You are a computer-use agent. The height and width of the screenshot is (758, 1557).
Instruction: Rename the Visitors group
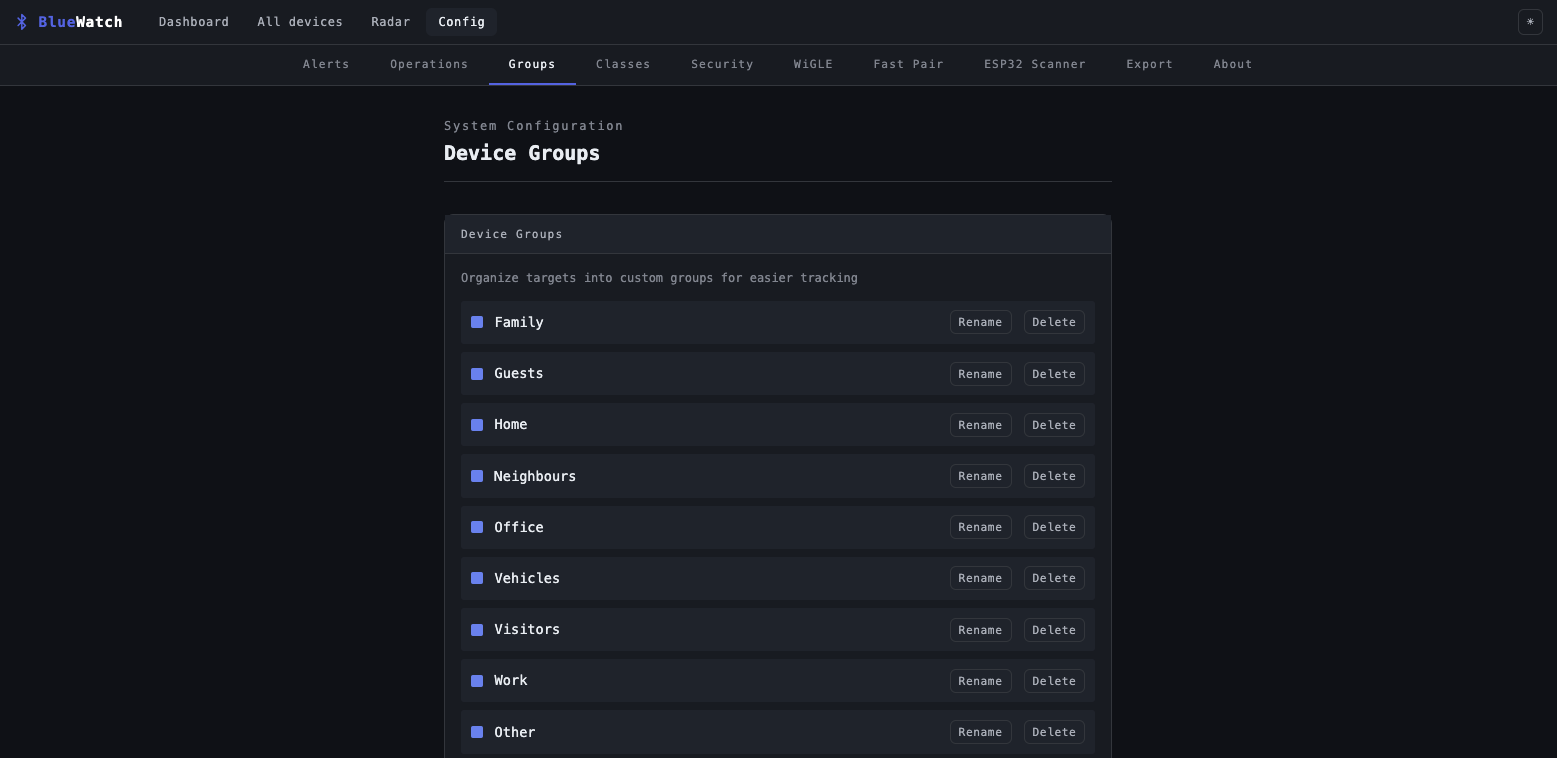click(980, 630)
